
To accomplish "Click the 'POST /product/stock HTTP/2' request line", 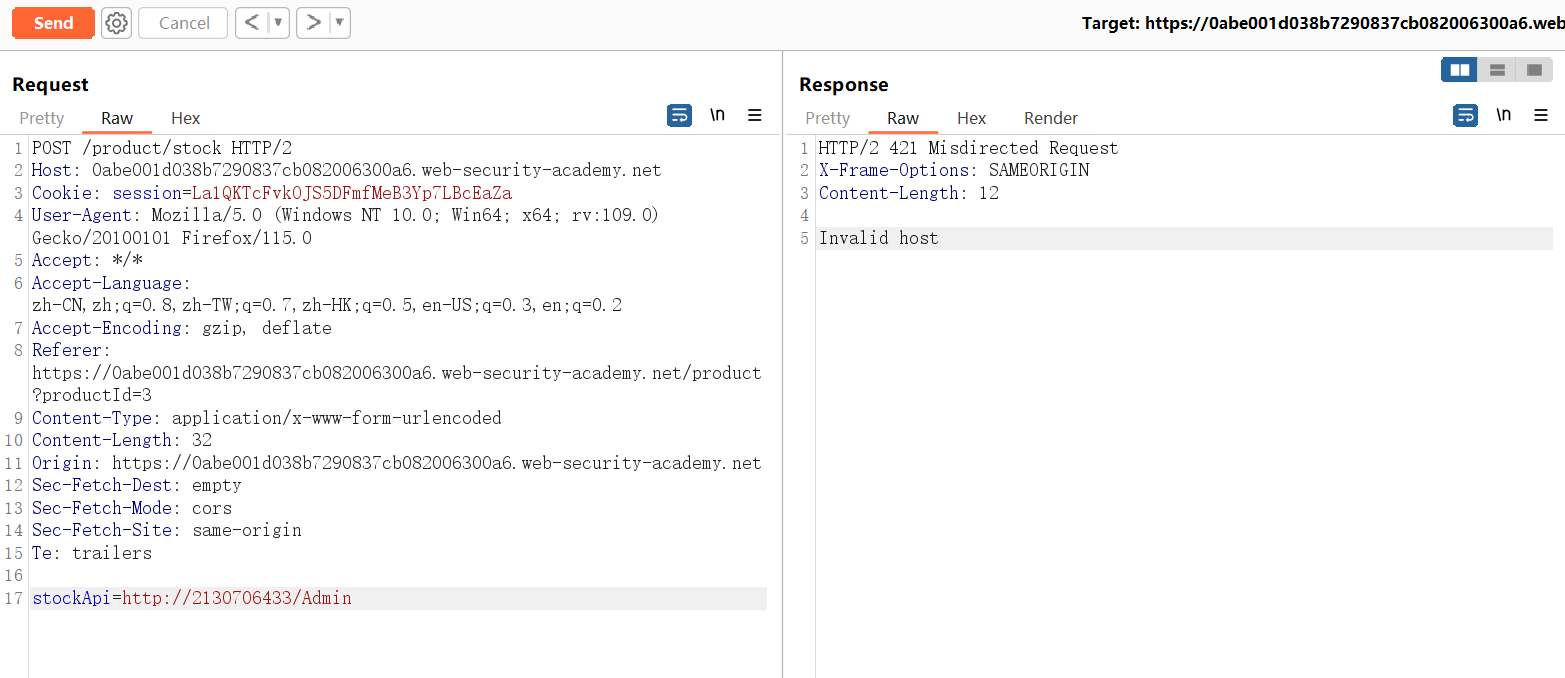I will tap(162, 148).
